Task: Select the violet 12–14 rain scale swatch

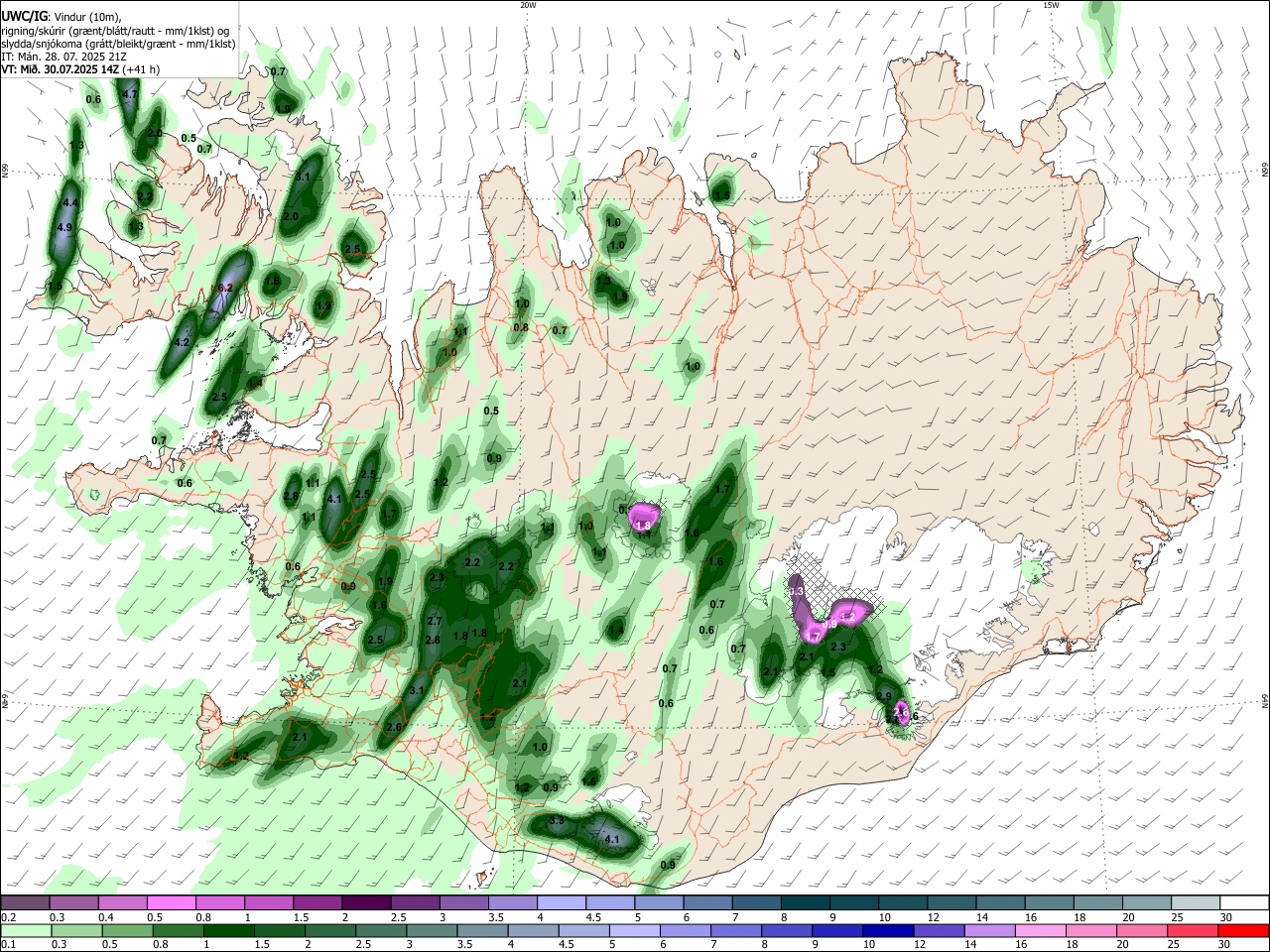Action: [938, 930]
